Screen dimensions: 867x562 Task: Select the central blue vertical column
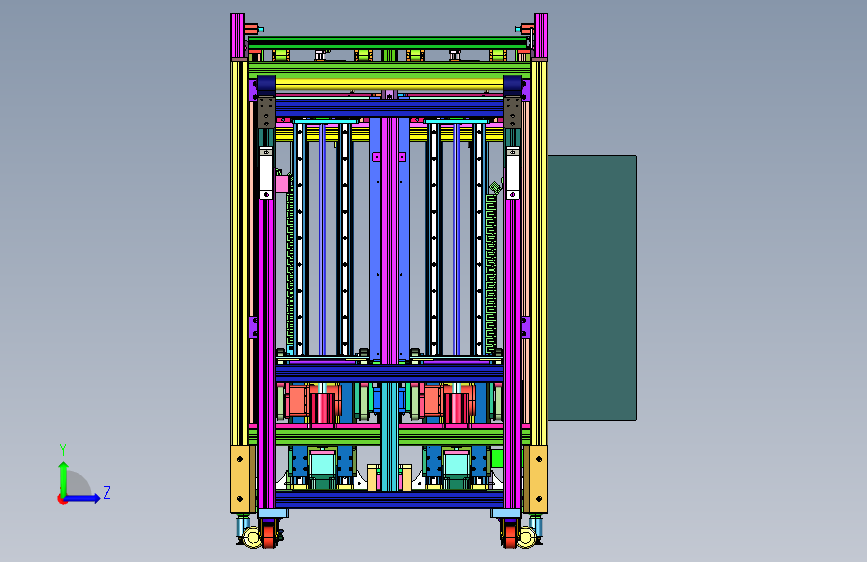(390, 241)
